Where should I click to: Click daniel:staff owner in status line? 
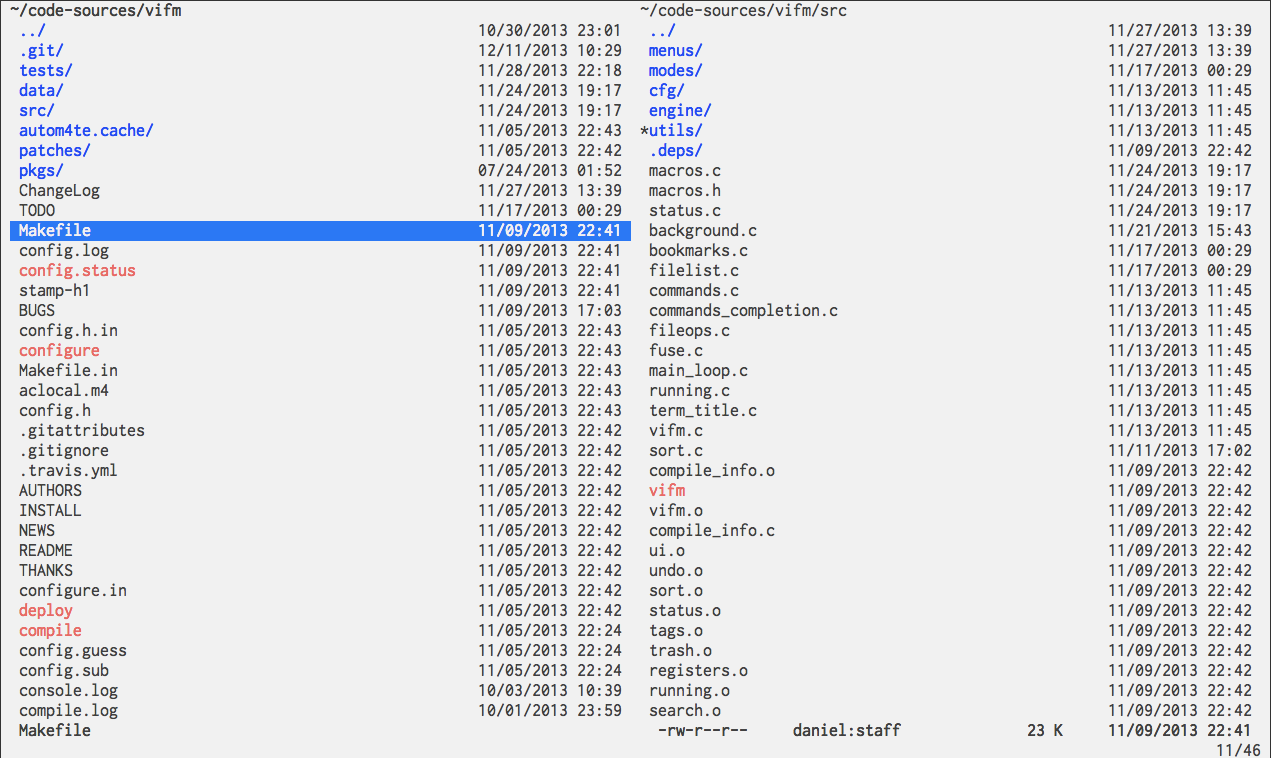pyautogui.click(x=847, y=730)
